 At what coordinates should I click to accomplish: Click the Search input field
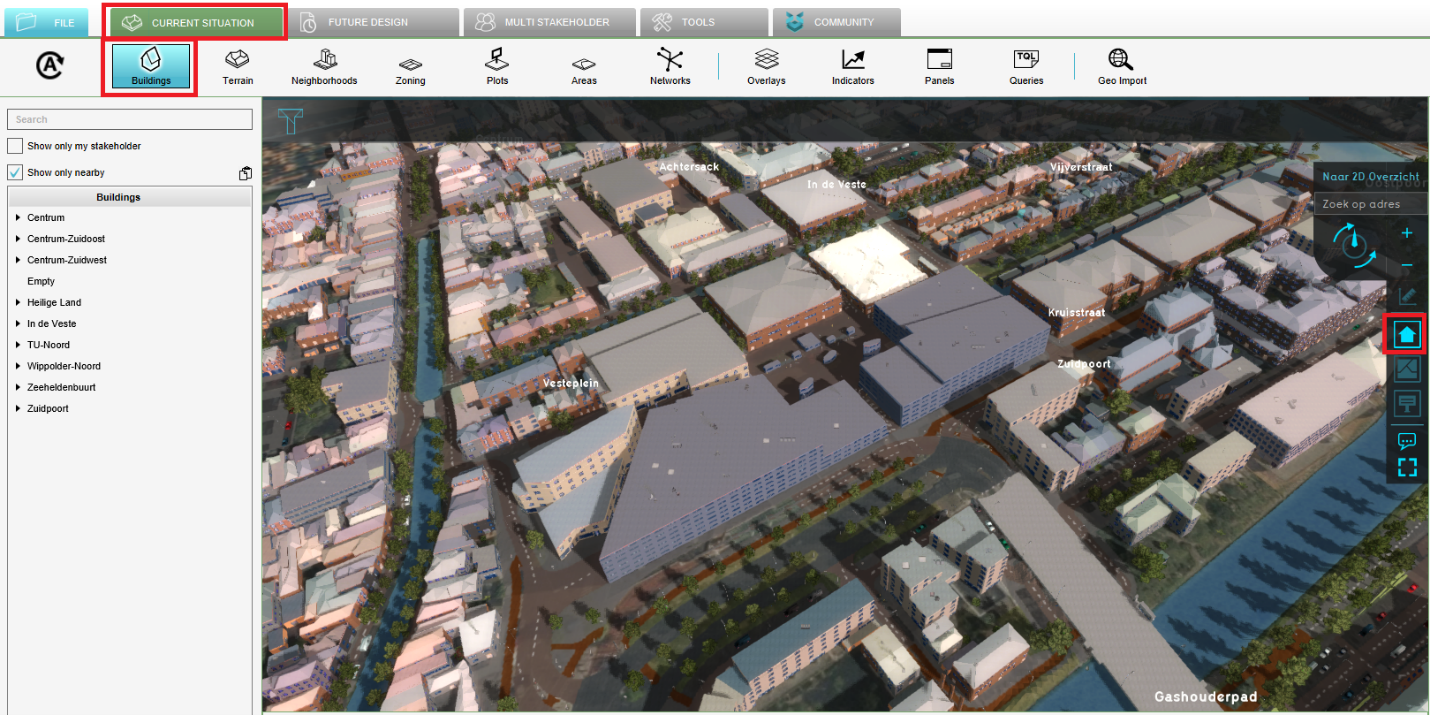click(129, 120)
